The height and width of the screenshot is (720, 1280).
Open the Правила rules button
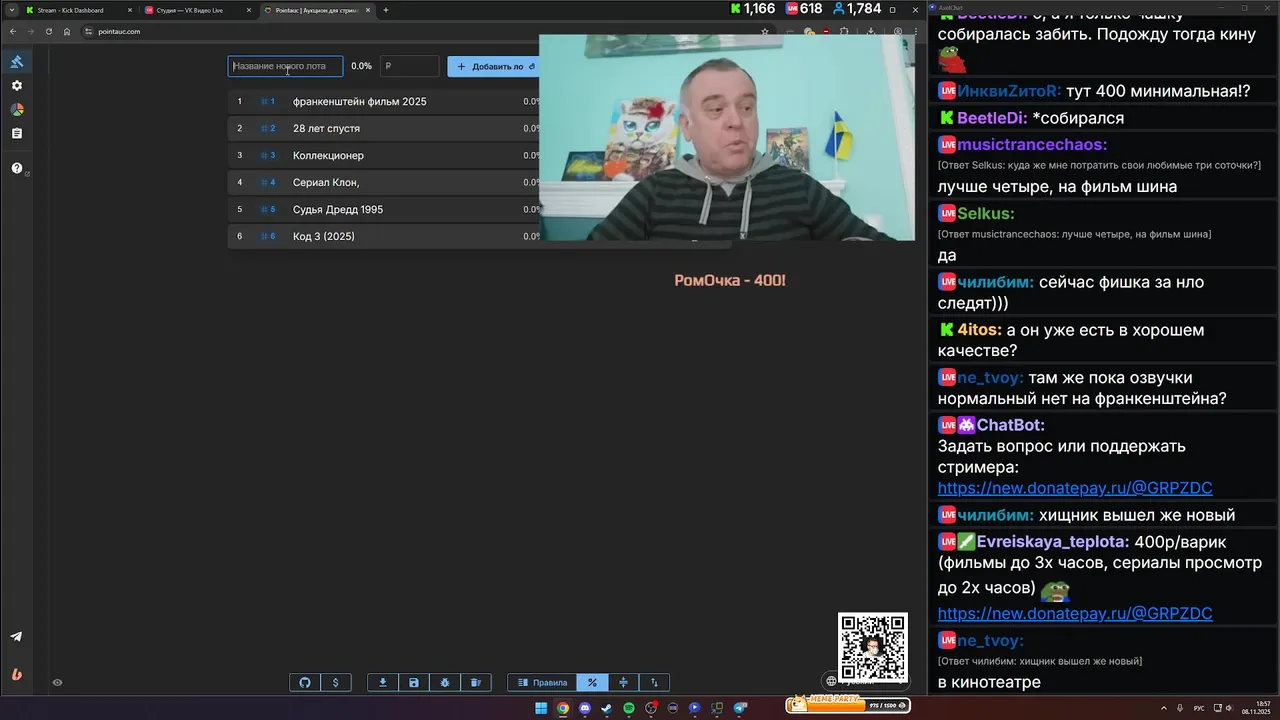pyautogui.click(x=542, y=682)
